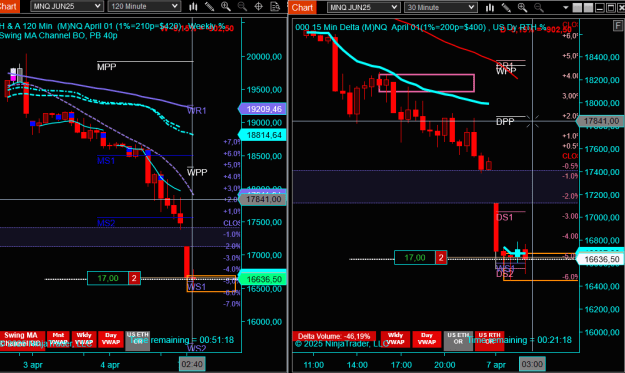Open the MNQ JUN25 instrument selector on the left chart
Screen dimensions: 625x373
67,6
